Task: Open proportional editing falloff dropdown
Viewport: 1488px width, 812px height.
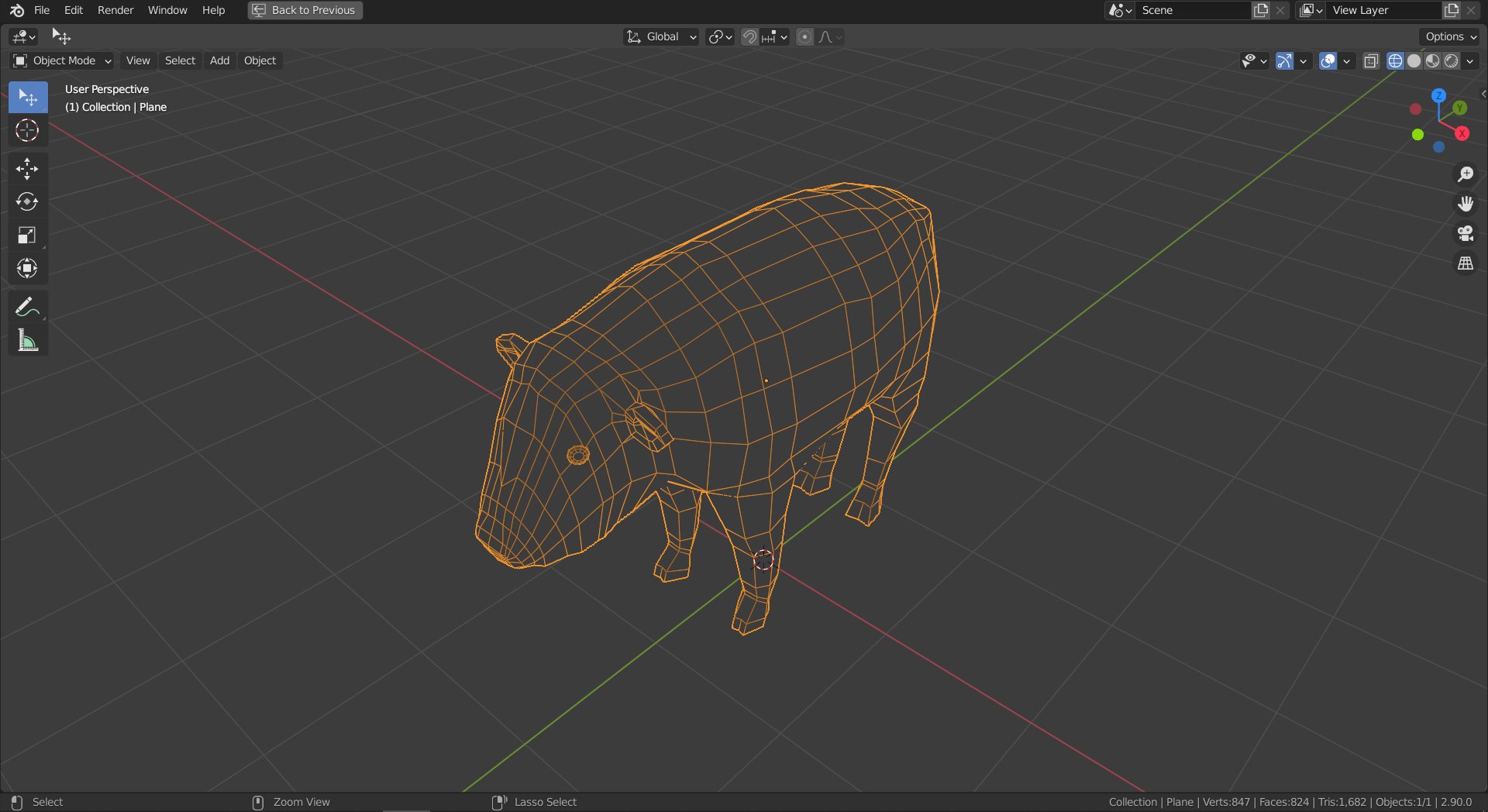Action: (830, 36)
